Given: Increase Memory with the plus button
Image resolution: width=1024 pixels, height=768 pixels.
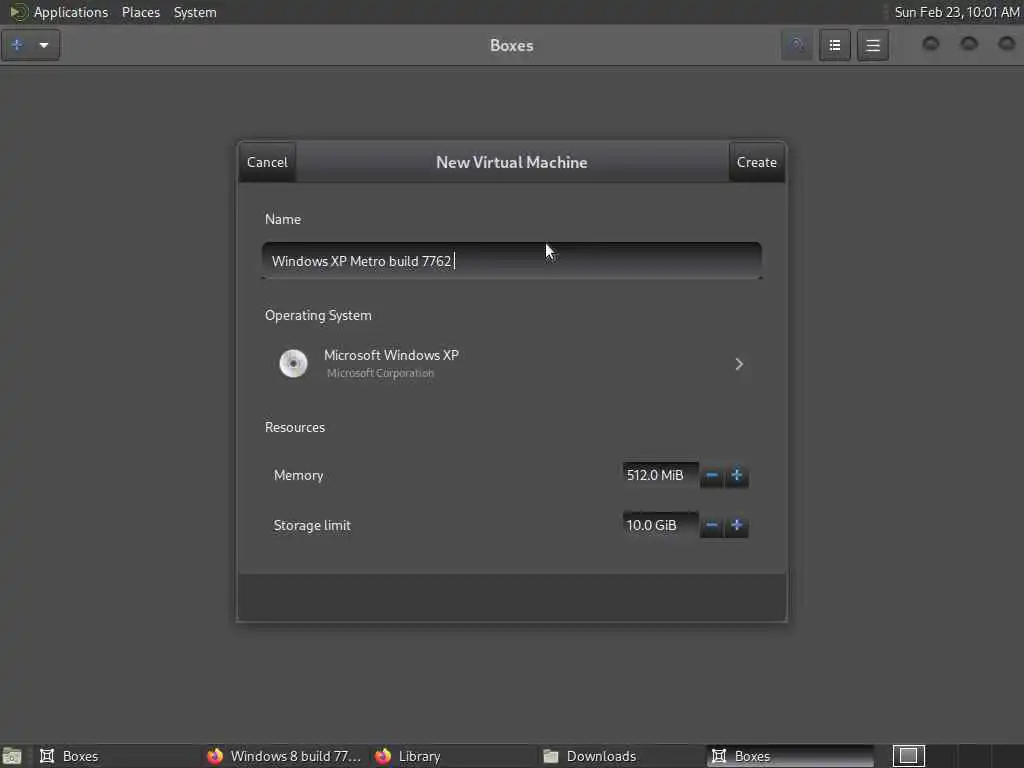Looking at the screenshot, I should click(737, 475).
